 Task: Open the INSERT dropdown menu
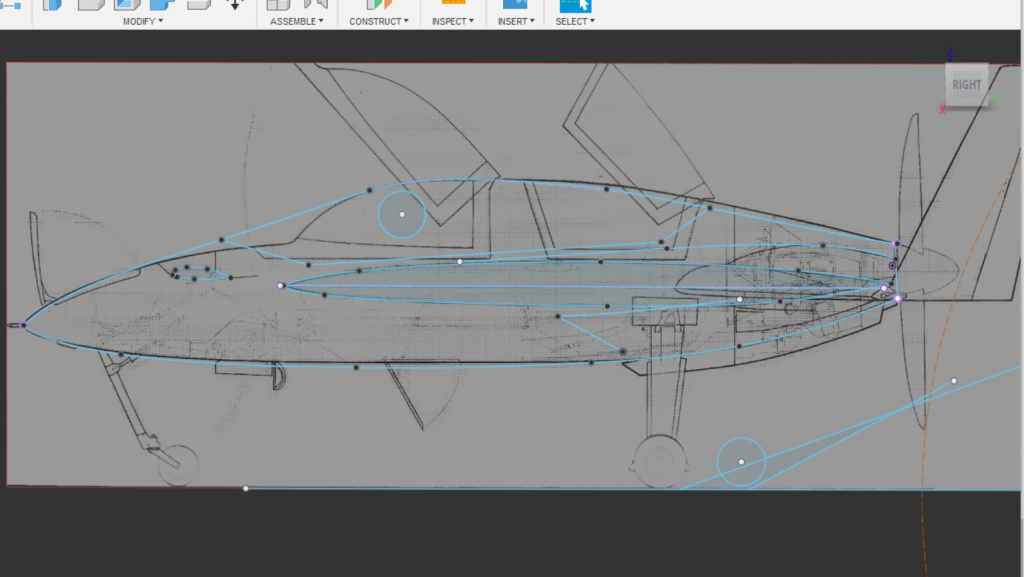tap(517, 21)
